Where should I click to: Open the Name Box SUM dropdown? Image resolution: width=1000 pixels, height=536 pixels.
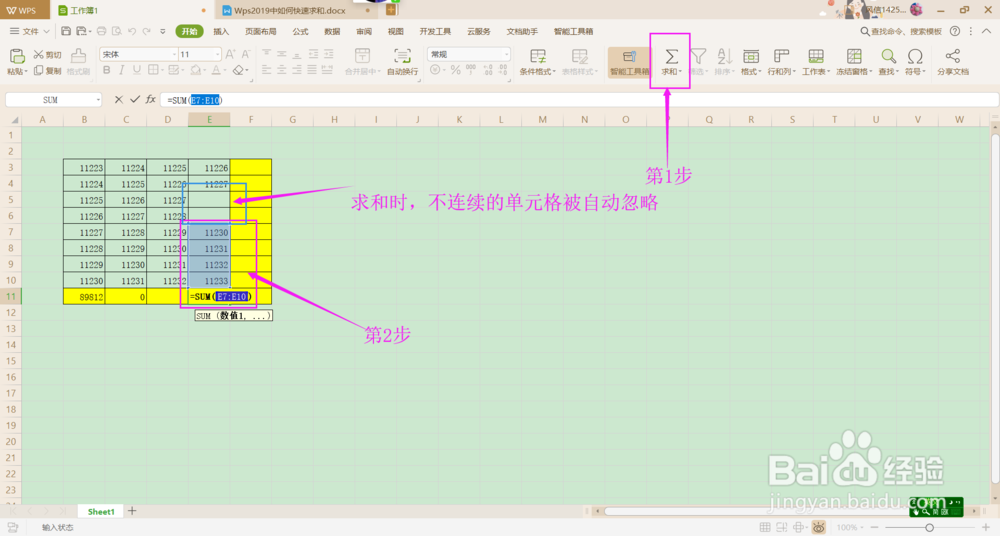click(98, 100)
